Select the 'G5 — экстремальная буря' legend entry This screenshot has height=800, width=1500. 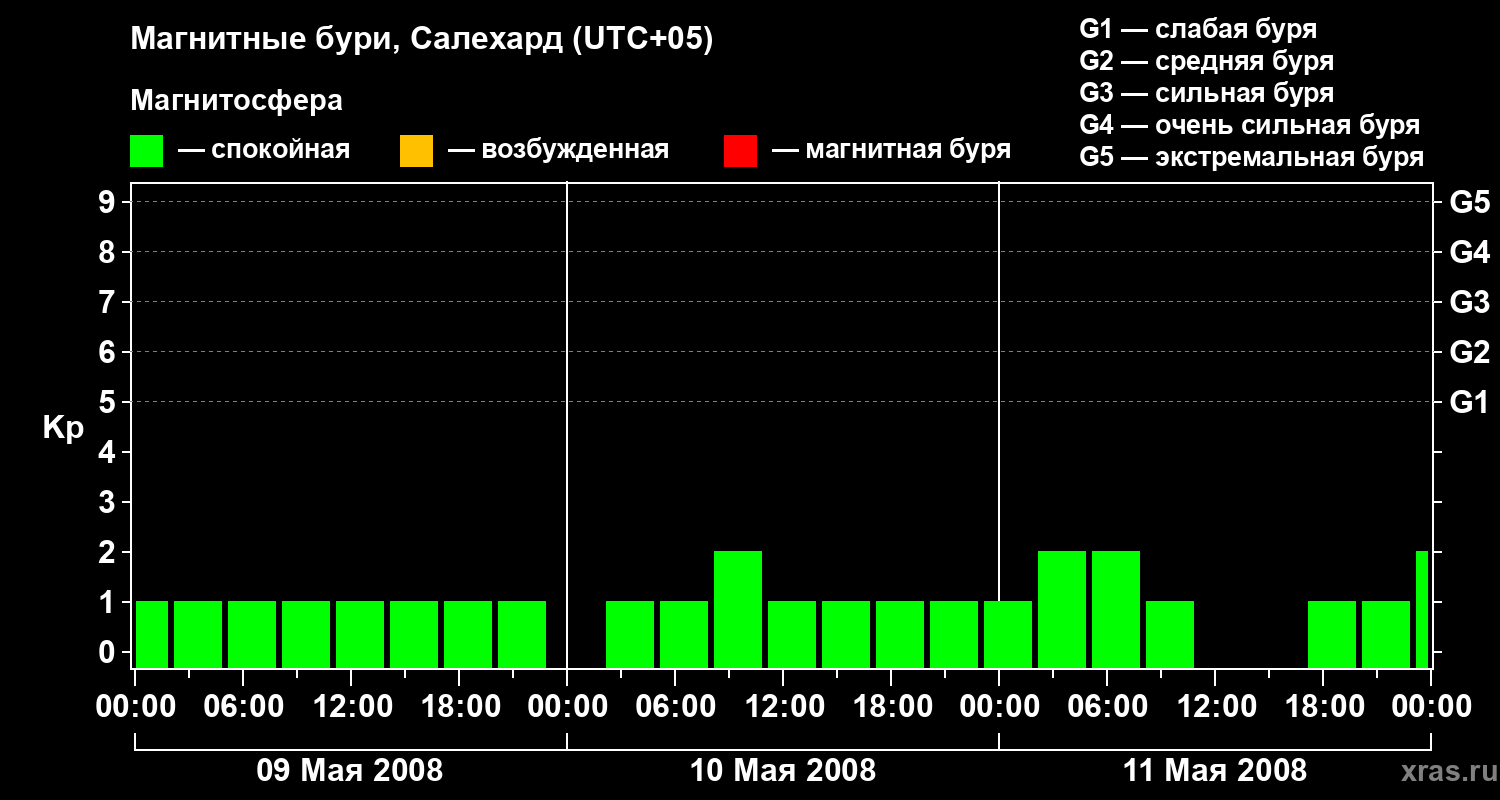(1251, 157)
